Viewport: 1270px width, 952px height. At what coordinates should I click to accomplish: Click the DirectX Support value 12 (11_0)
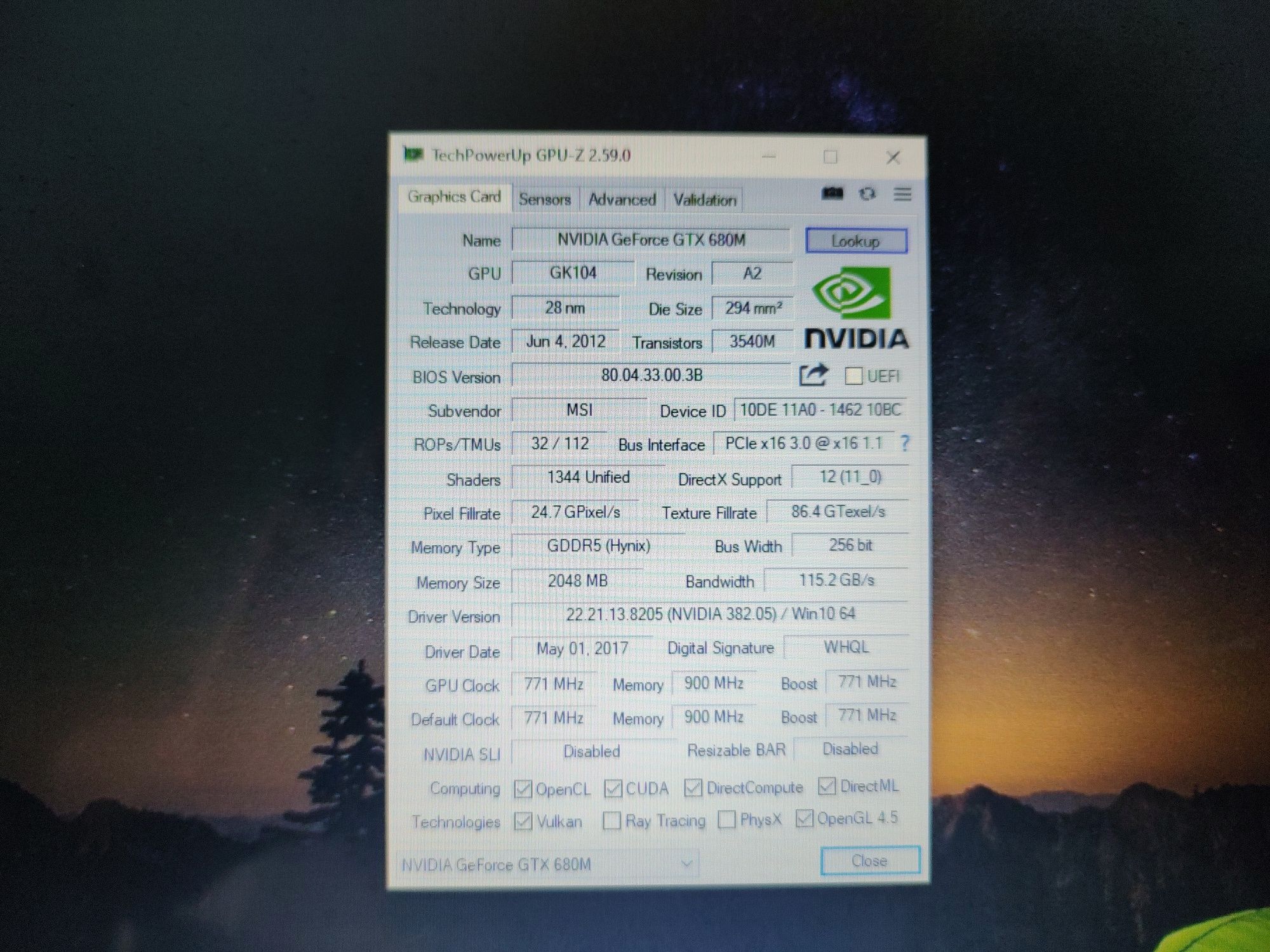point(850,477)
